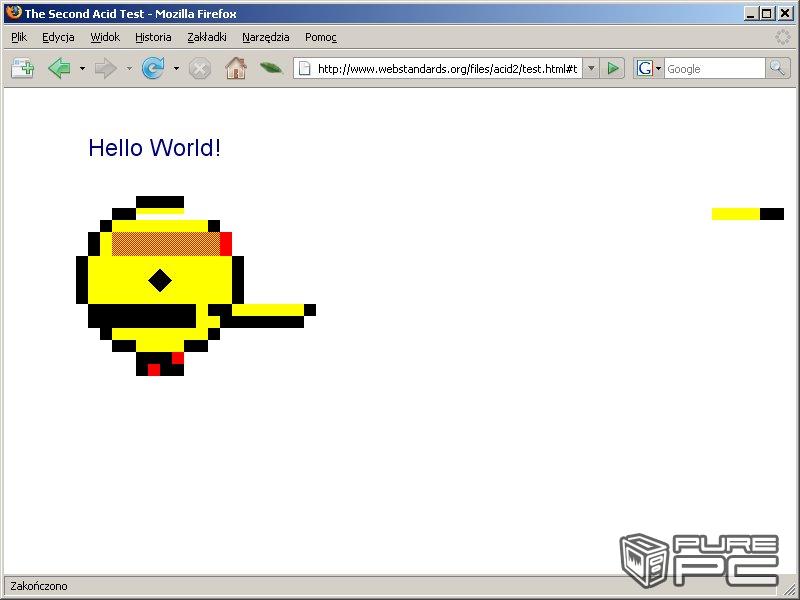Maximize the Firefox window
800x600 pixels.
click(x=766, y=14)
